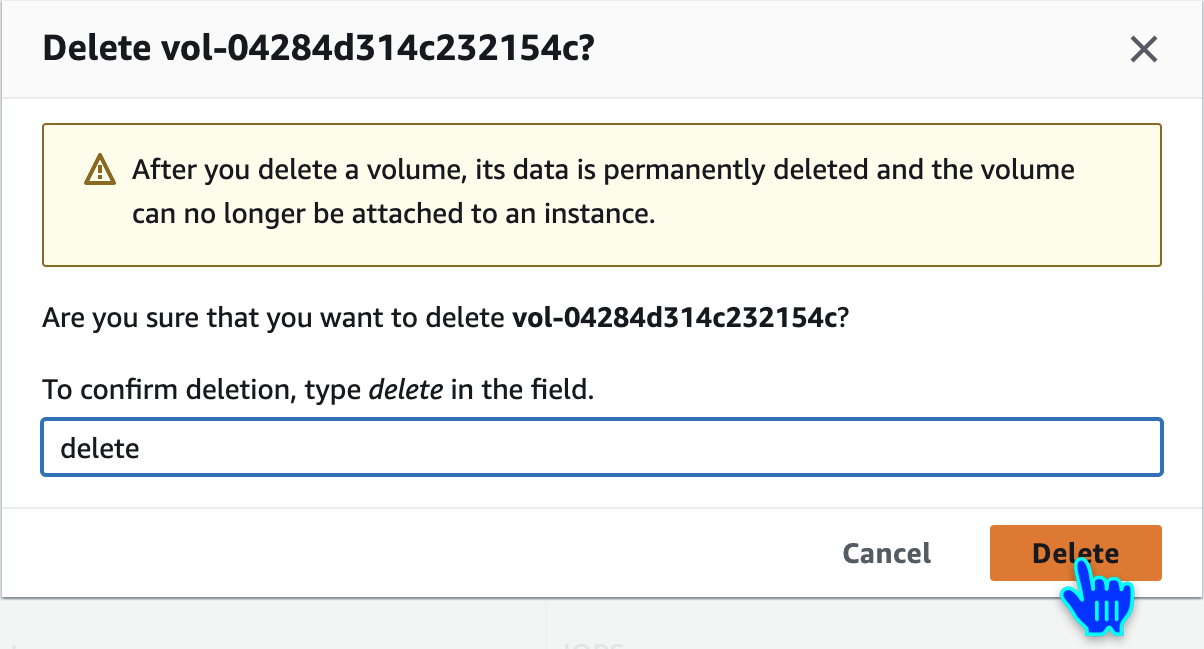Click the "Are you sure" question text

tap(270, 319)
